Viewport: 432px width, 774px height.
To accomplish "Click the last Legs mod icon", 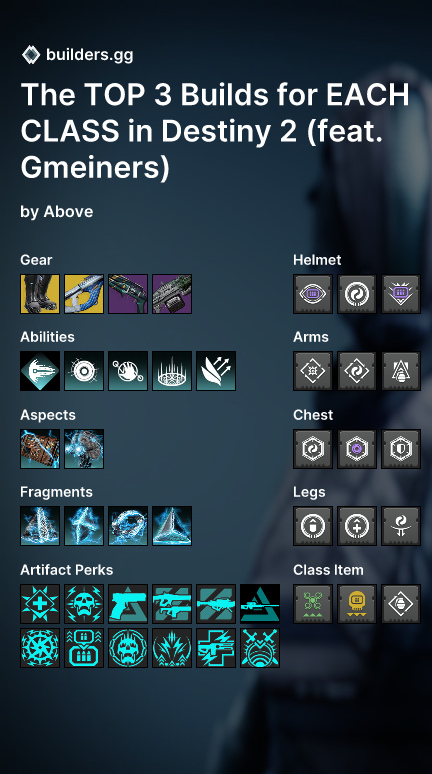I will pos(401,526).
